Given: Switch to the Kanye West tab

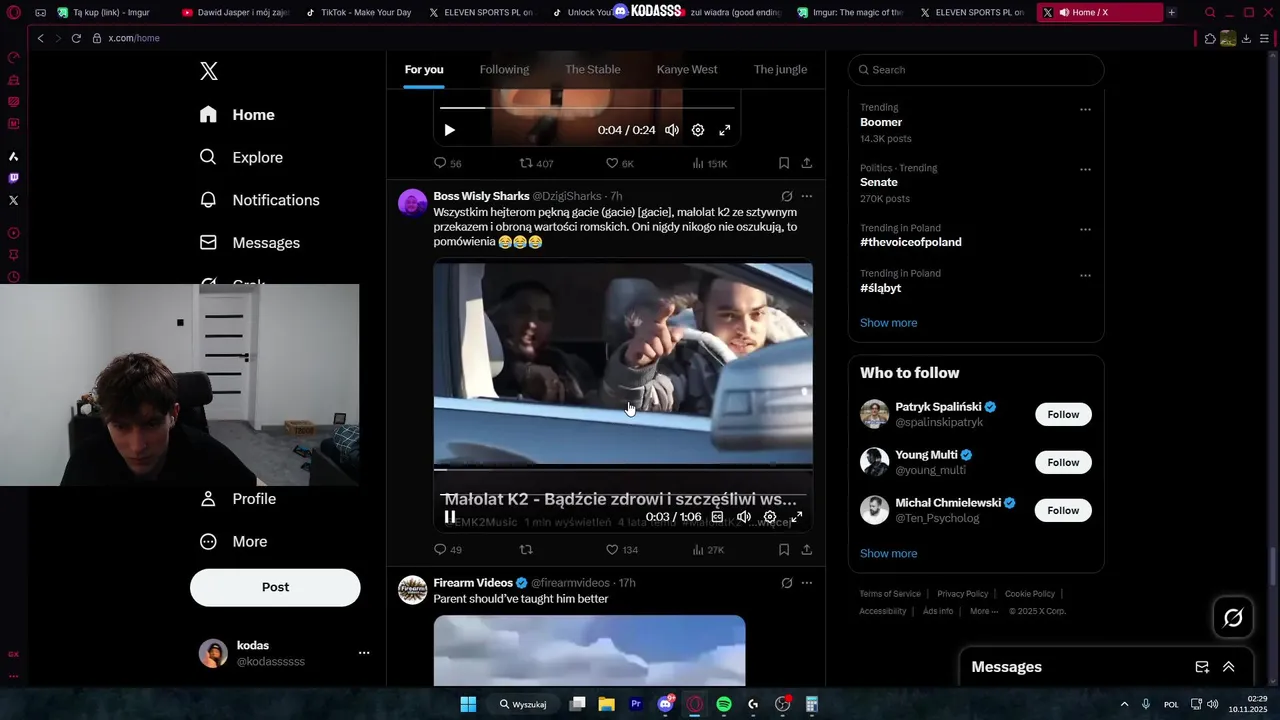Looking at the screenshot, I should click(x=687, y=69).
